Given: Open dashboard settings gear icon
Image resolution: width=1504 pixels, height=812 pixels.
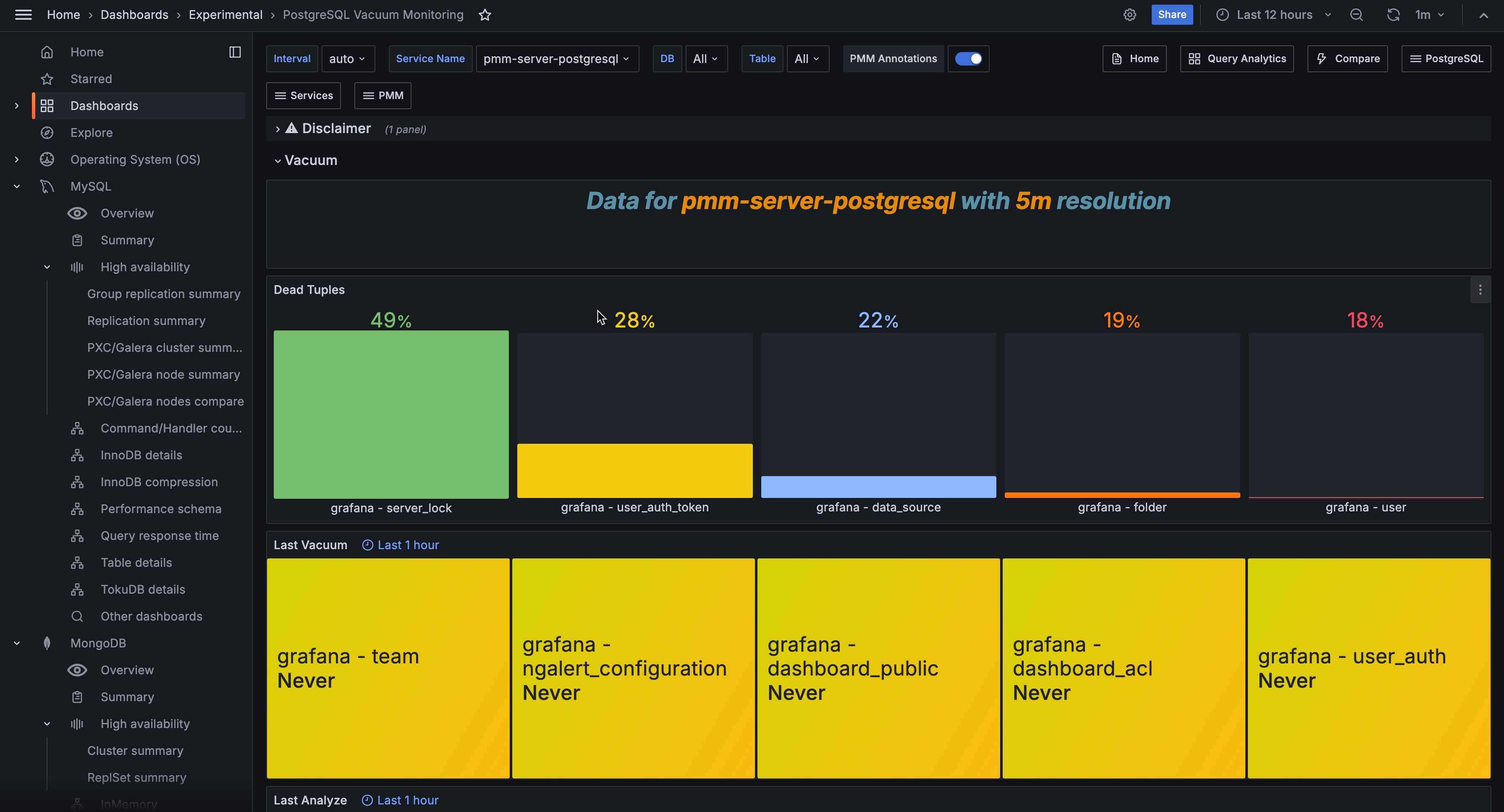Looking at the screenshot, I should coord(1130,15).
